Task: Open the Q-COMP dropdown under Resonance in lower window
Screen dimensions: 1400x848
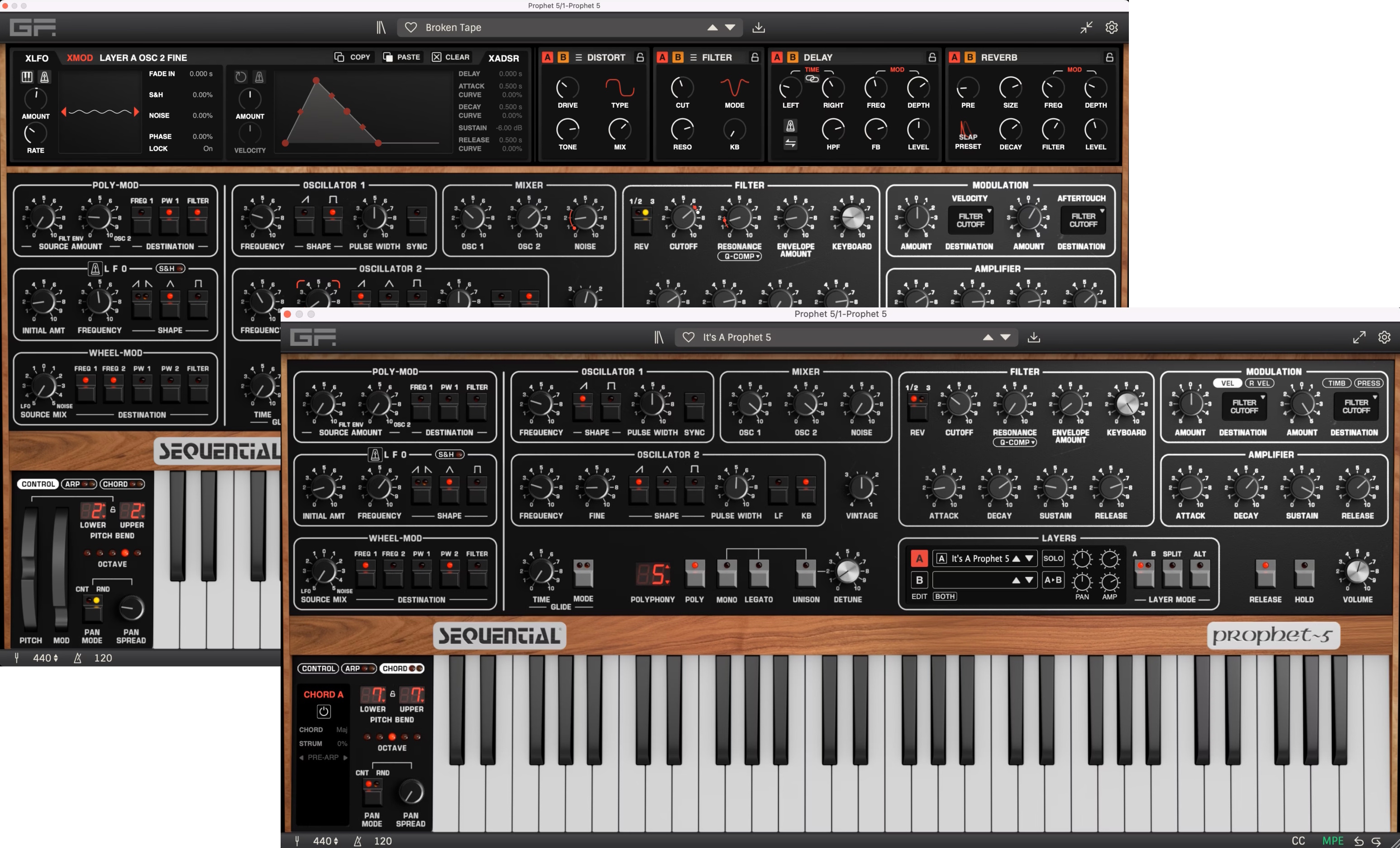Action: click(1015, 442)
